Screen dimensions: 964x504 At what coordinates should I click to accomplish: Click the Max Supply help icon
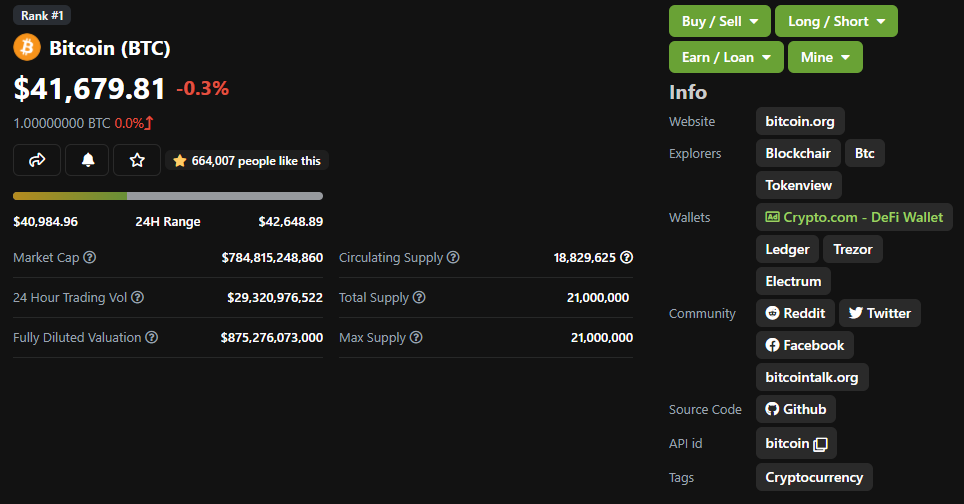pyautogui.click(x=416, y=337)
